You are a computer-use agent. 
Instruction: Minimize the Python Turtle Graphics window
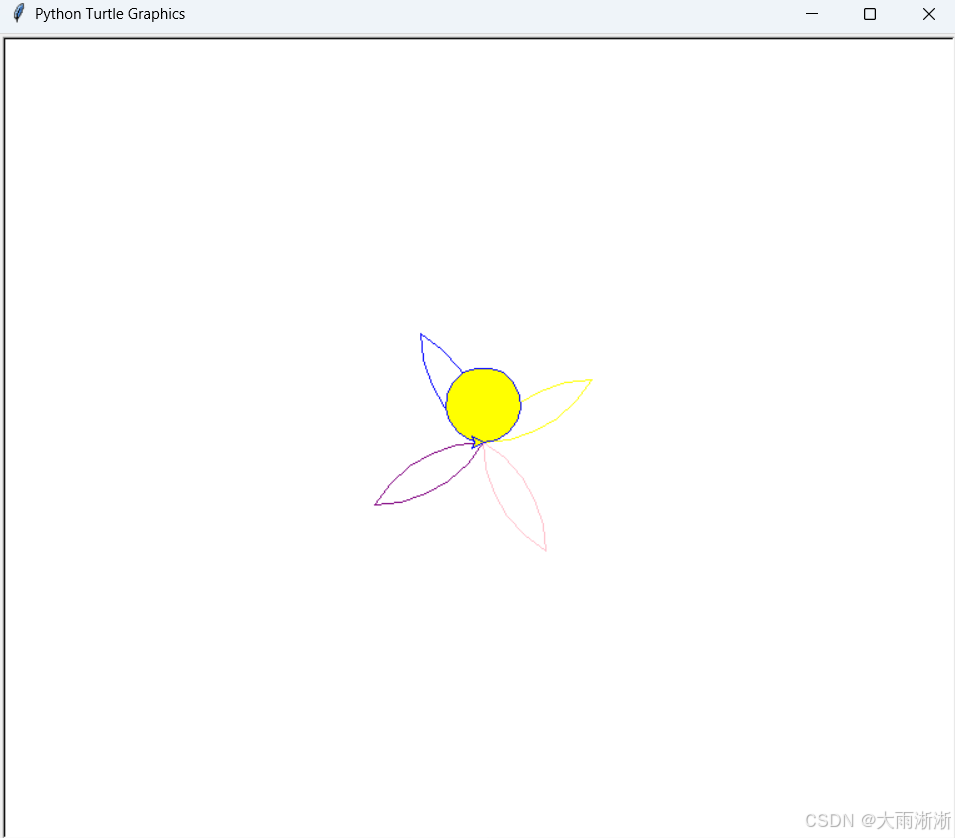click(812, 14)
